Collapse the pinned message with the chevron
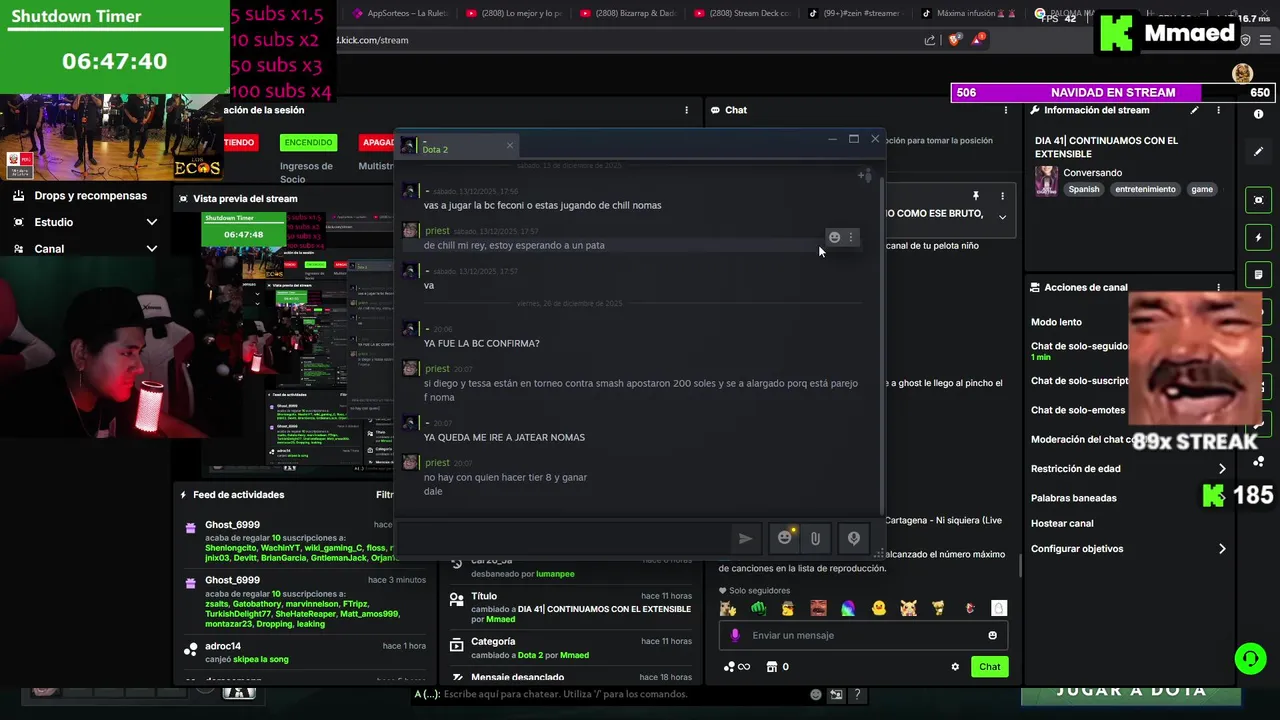The width and height of the screenshot is (1280, 720). 1002,217
